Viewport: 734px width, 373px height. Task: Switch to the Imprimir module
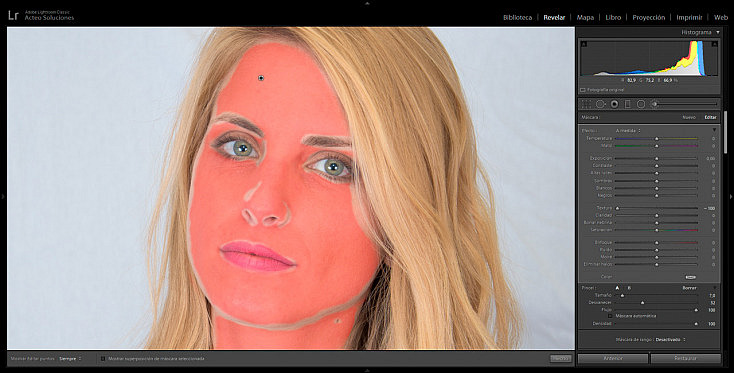(689, 17)
